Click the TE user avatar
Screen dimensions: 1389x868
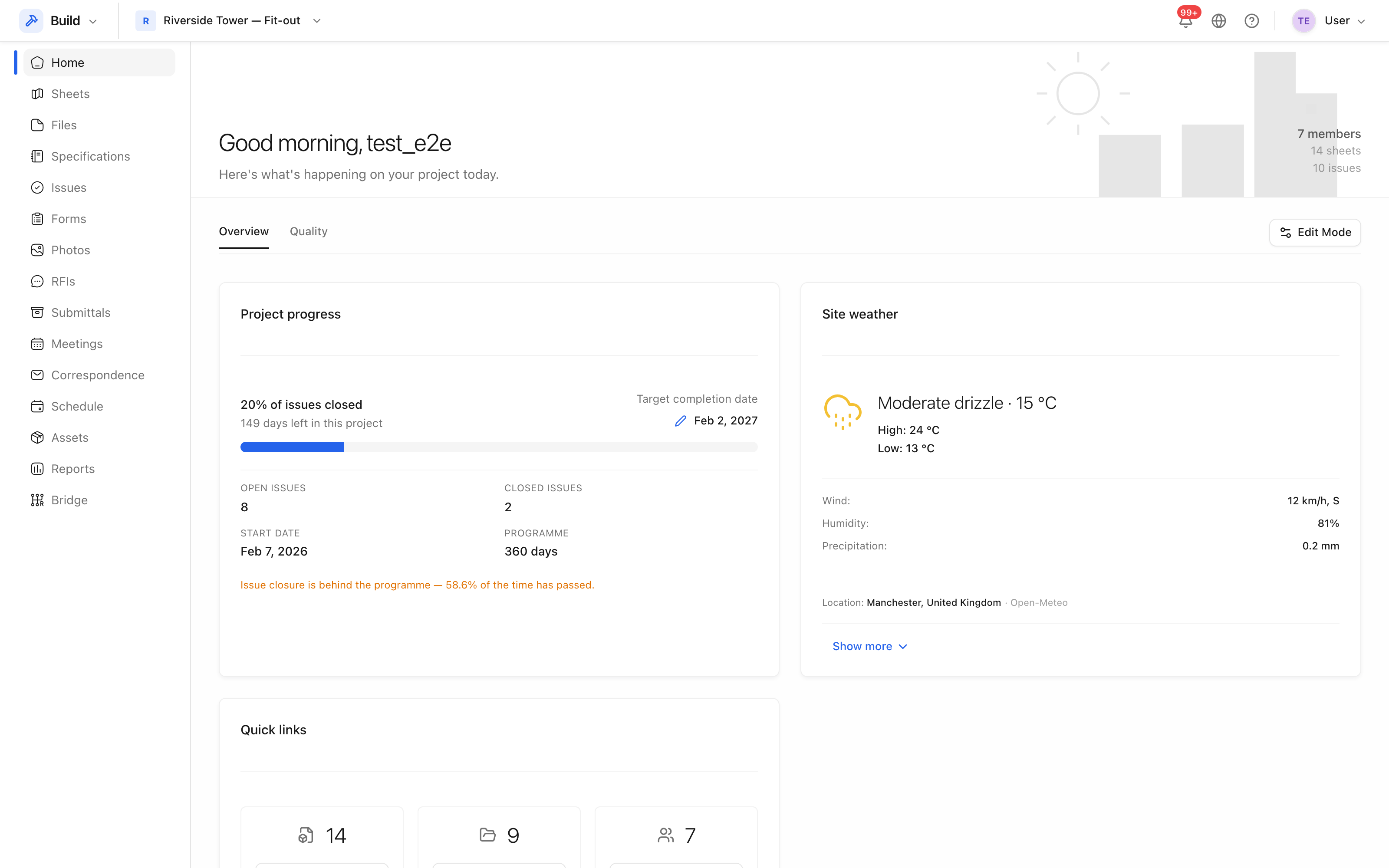(1303, 21)
